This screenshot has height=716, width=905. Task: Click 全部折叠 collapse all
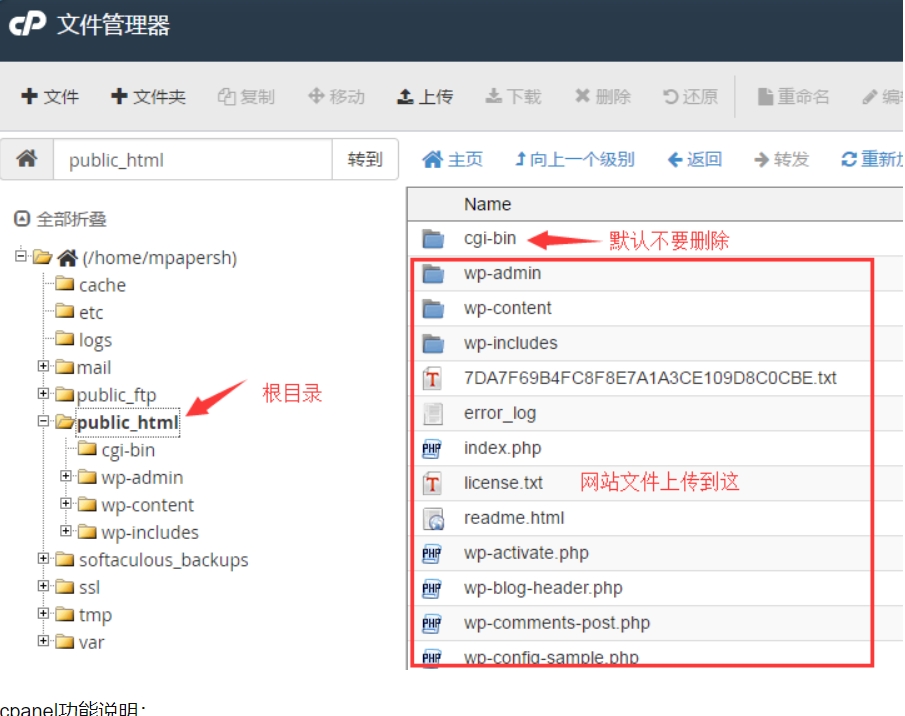(60, 219)
